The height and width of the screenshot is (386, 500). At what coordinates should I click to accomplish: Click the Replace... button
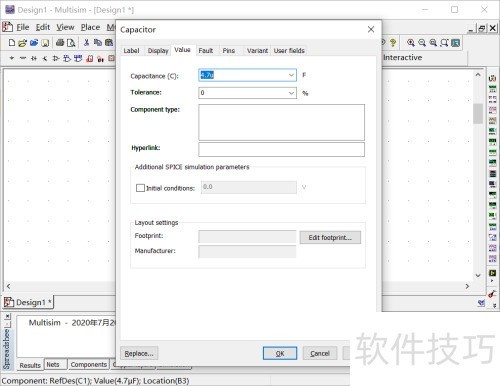click(x=139, y=353)
